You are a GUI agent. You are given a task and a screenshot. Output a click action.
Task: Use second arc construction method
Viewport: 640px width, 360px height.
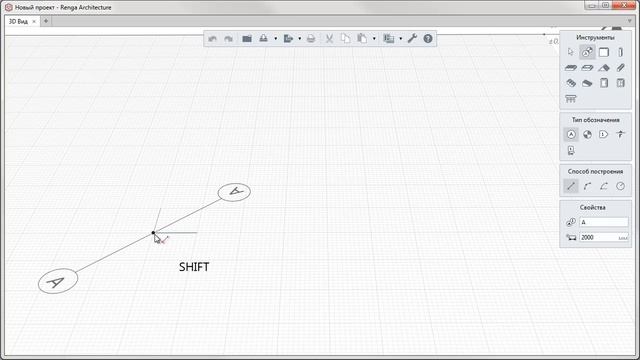604,187
